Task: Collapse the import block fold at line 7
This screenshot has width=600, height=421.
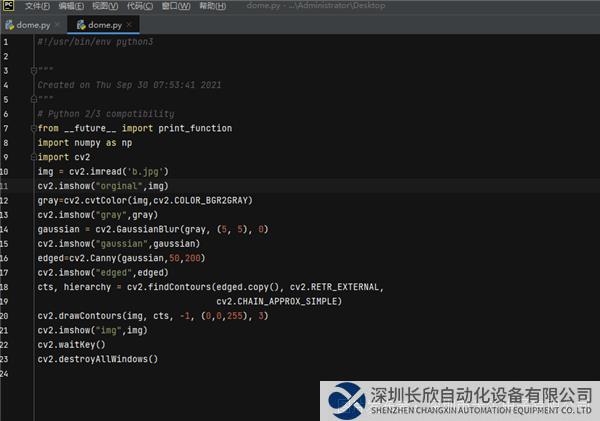Action: (32, 129)
